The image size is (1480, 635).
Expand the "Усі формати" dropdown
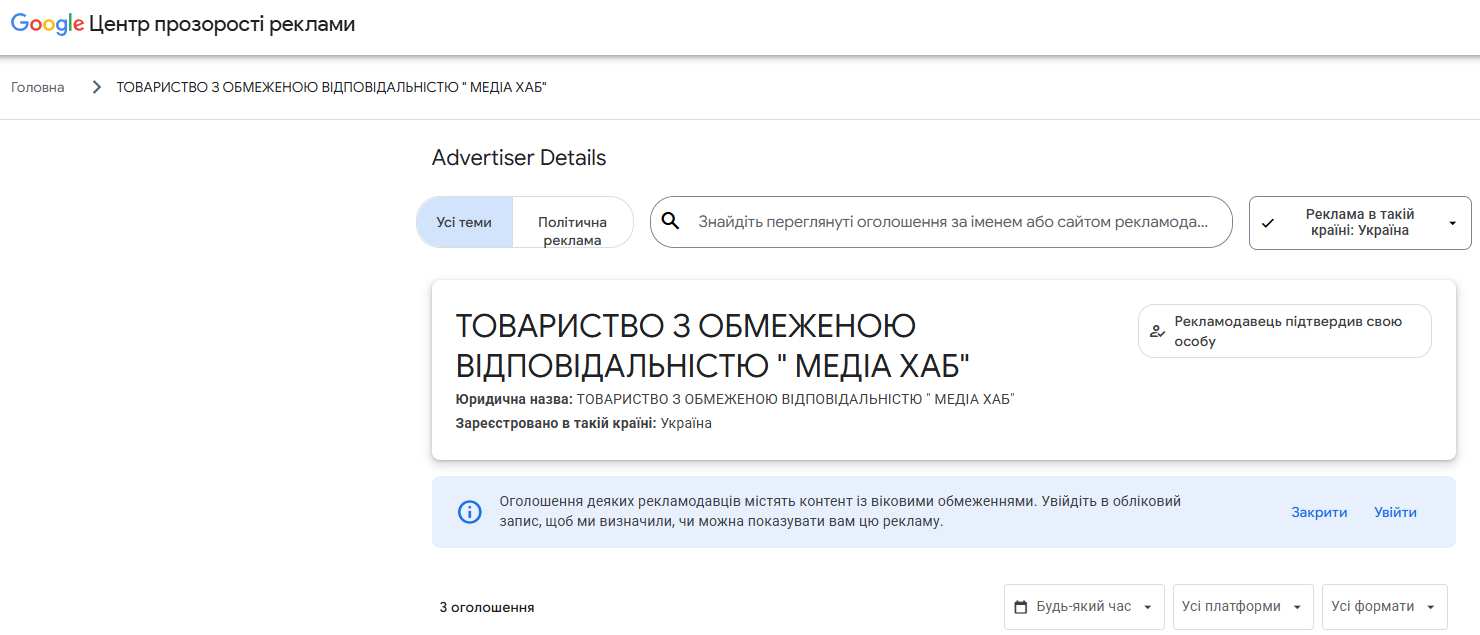coord(1384,607)
